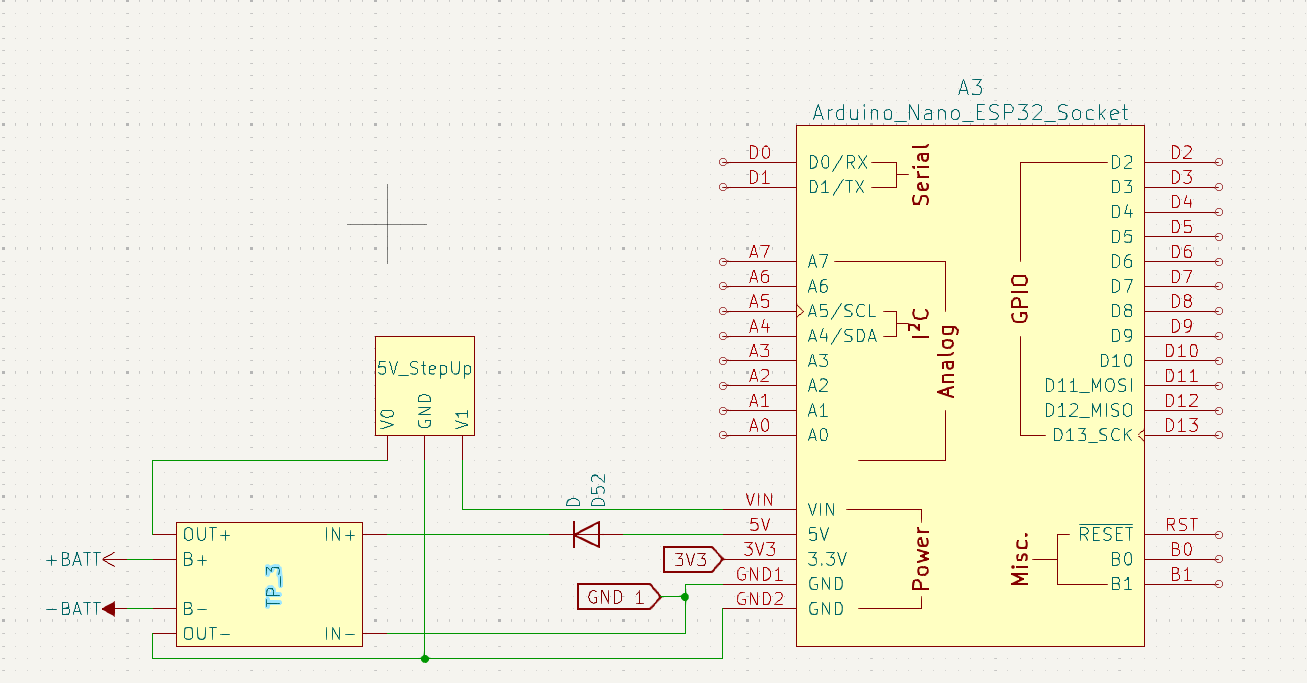Select the D12_MISO pin name
Viewport: 1307px width, 683px height.
[1089, 410]
